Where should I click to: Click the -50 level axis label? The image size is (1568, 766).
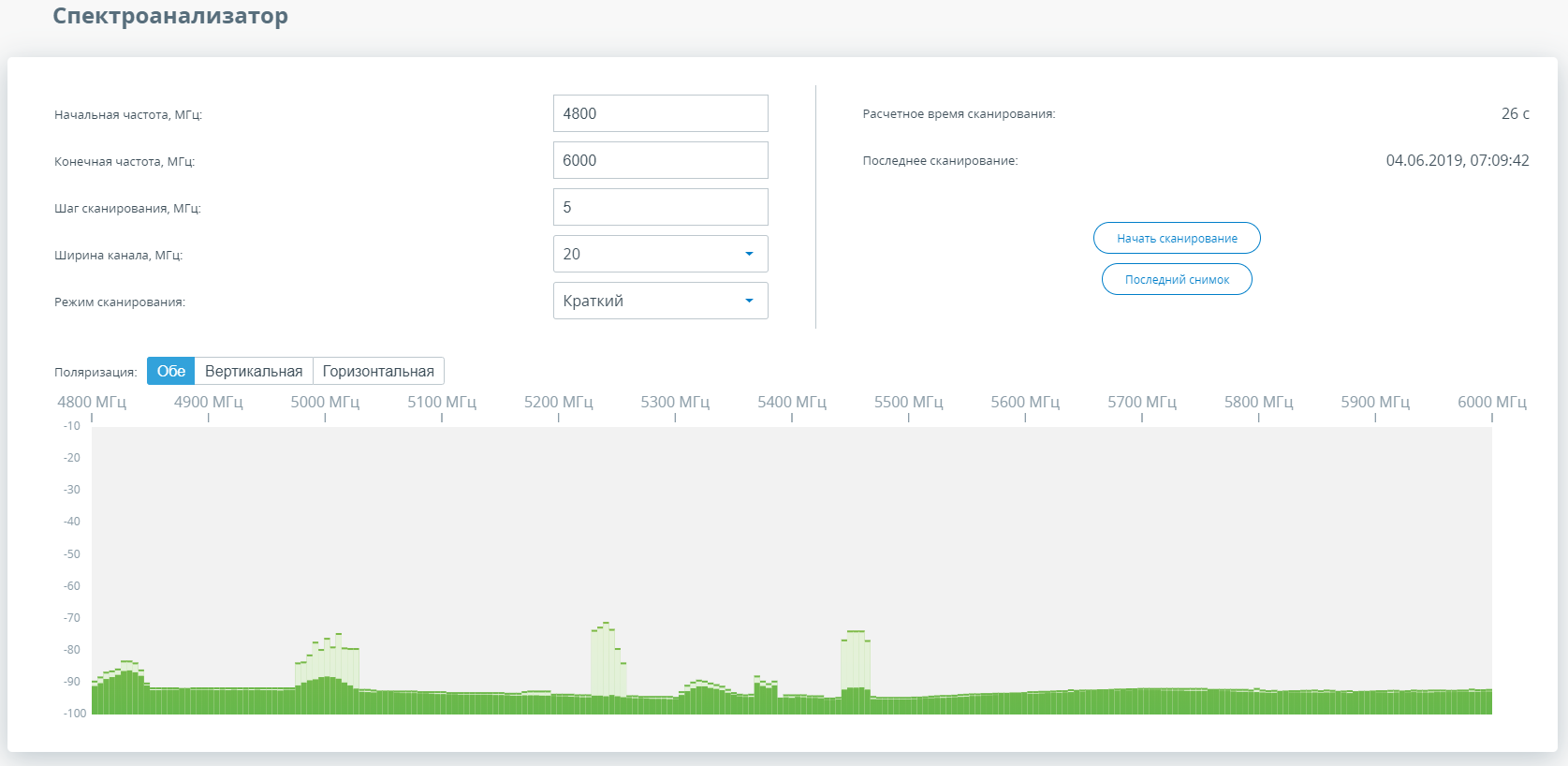tap(72, 554)
